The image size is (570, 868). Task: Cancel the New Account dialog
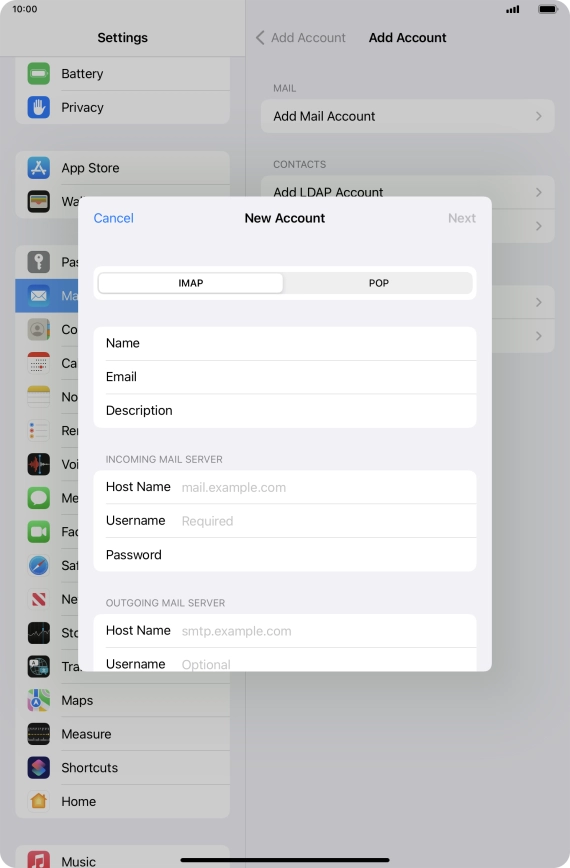[113, 218]
